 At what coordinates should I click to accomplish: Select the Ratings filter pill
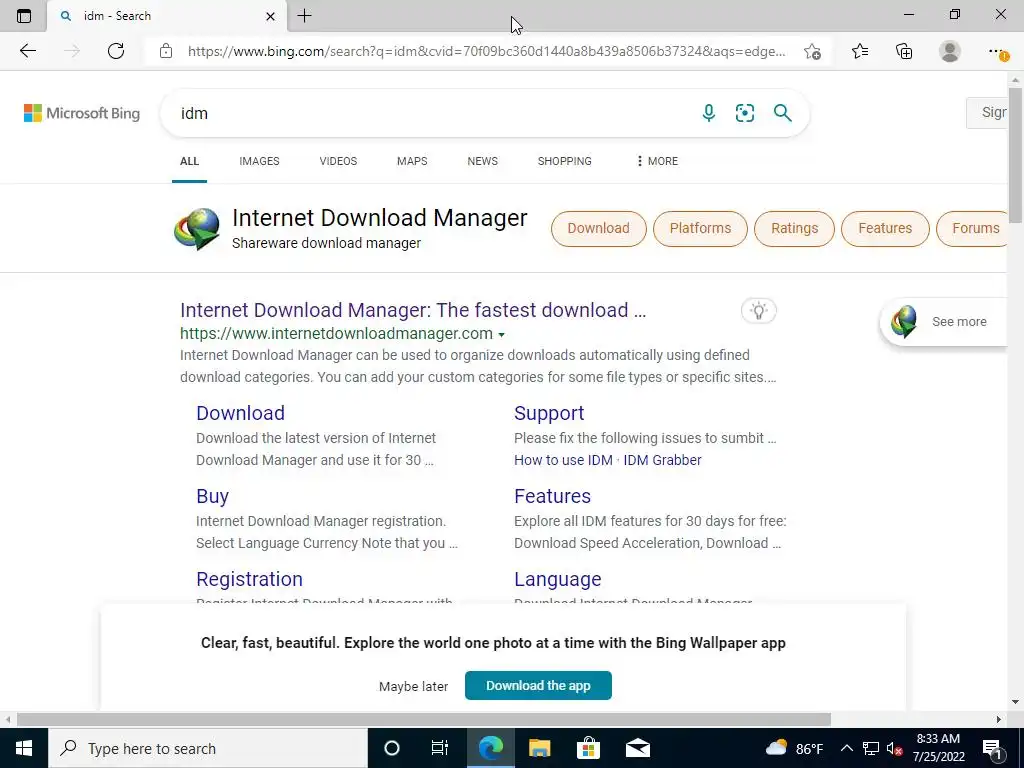coord(794,229)
